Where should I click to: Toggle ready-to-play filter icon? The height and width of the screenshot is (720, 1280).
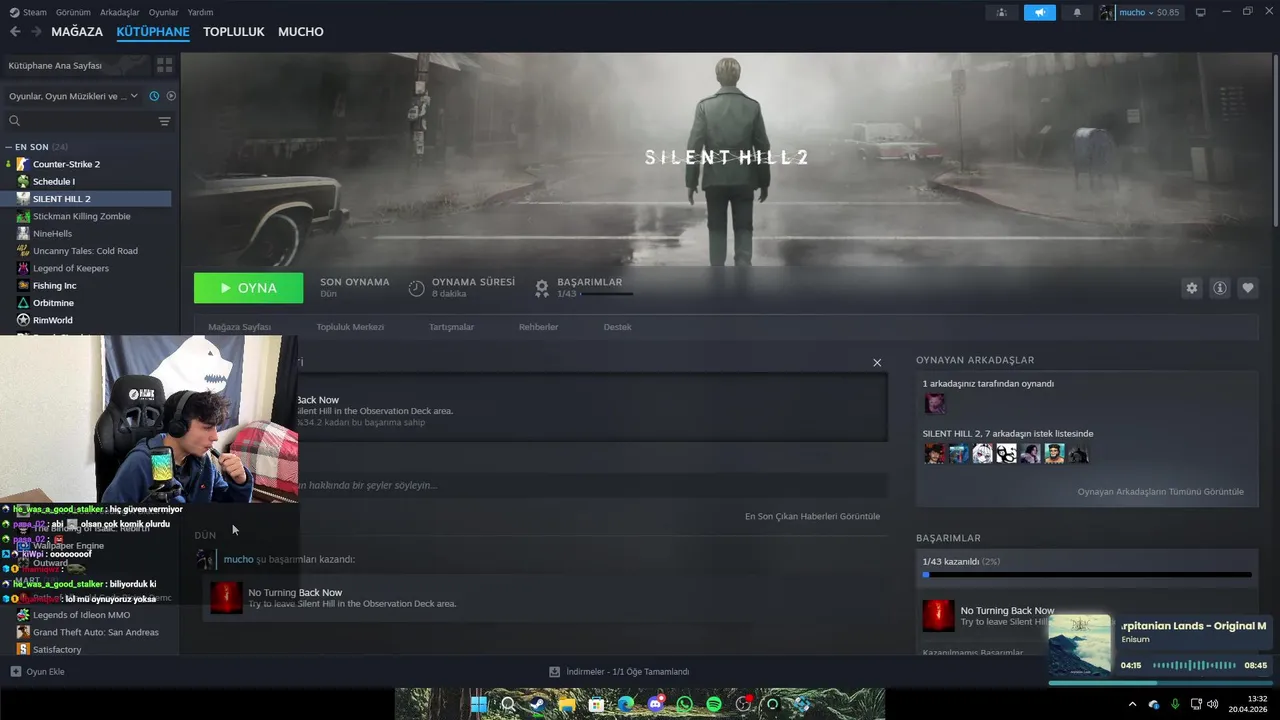[171, 96]
